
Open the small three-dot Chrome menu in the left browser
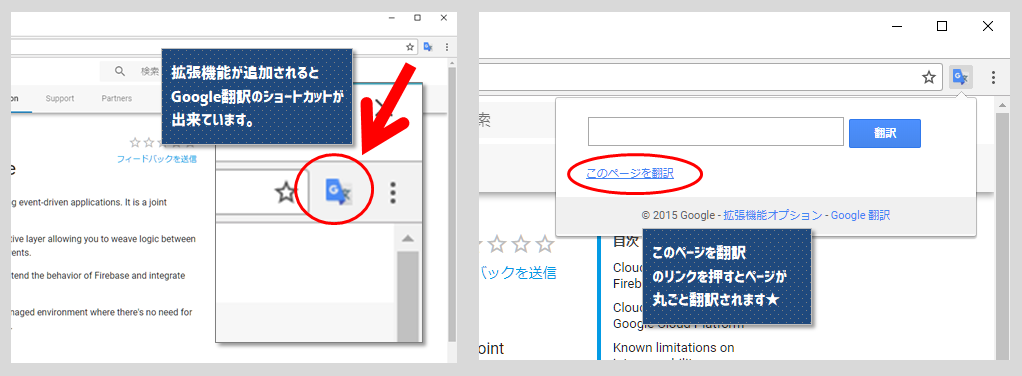pyautogui.click(x=446, y=47)
